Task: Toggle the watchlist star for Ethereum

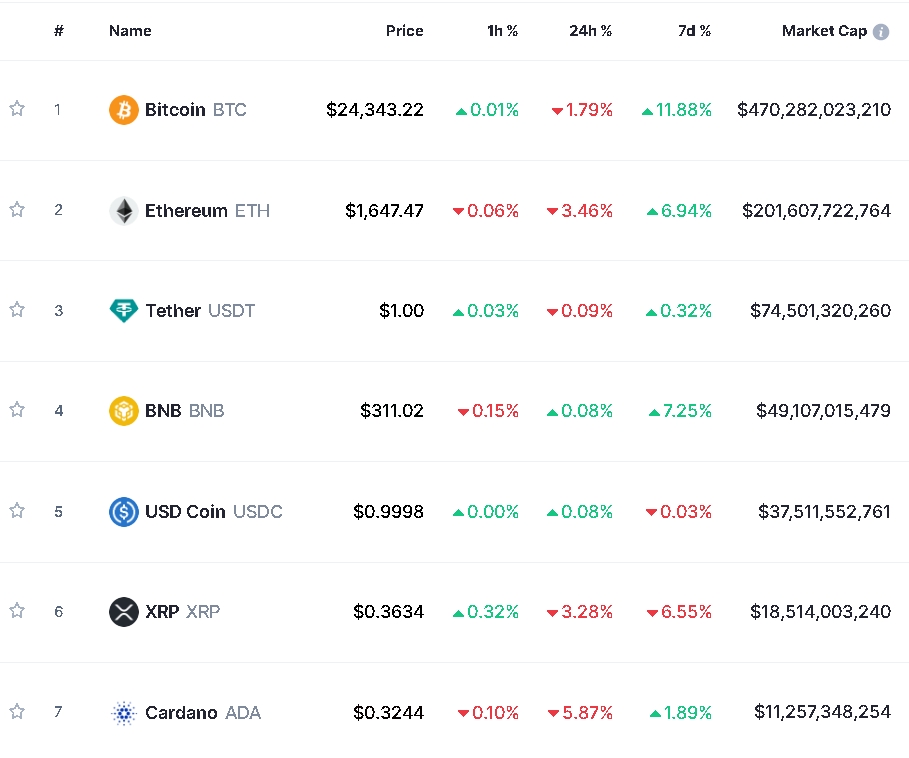Action: 17,210
